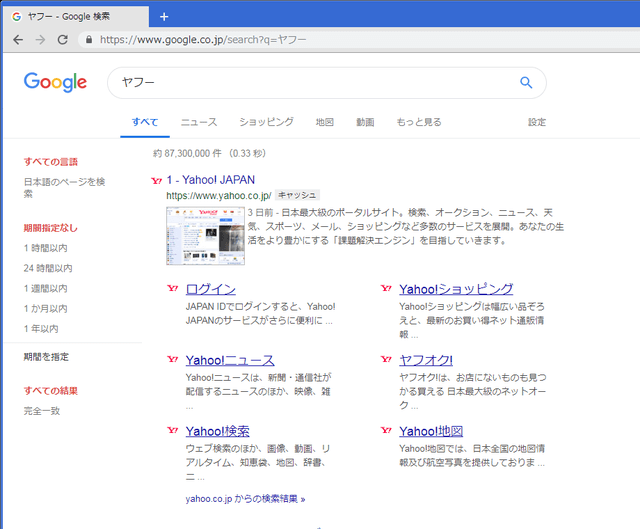640x529 pixels.
Task: Click the snippet text starting 3 日前 - 日本最大級
Action: [x=406, y=227]
